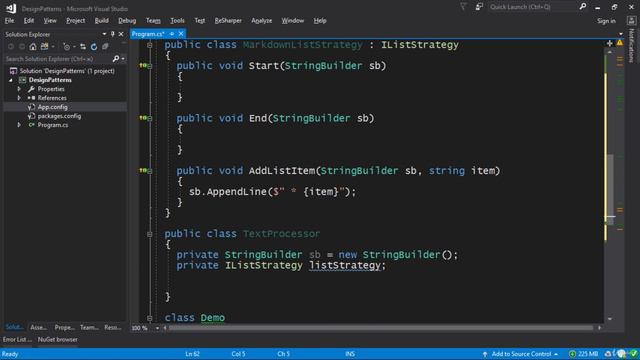Click the Solutions and Folders view switch icon
This screenshot has width=640, height=360.
(x=44, y=47)
